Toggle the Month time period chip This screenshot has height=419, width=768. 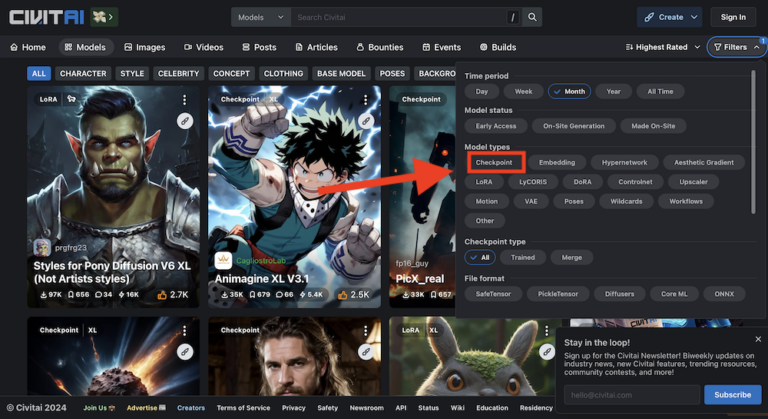tap(569, 91)
